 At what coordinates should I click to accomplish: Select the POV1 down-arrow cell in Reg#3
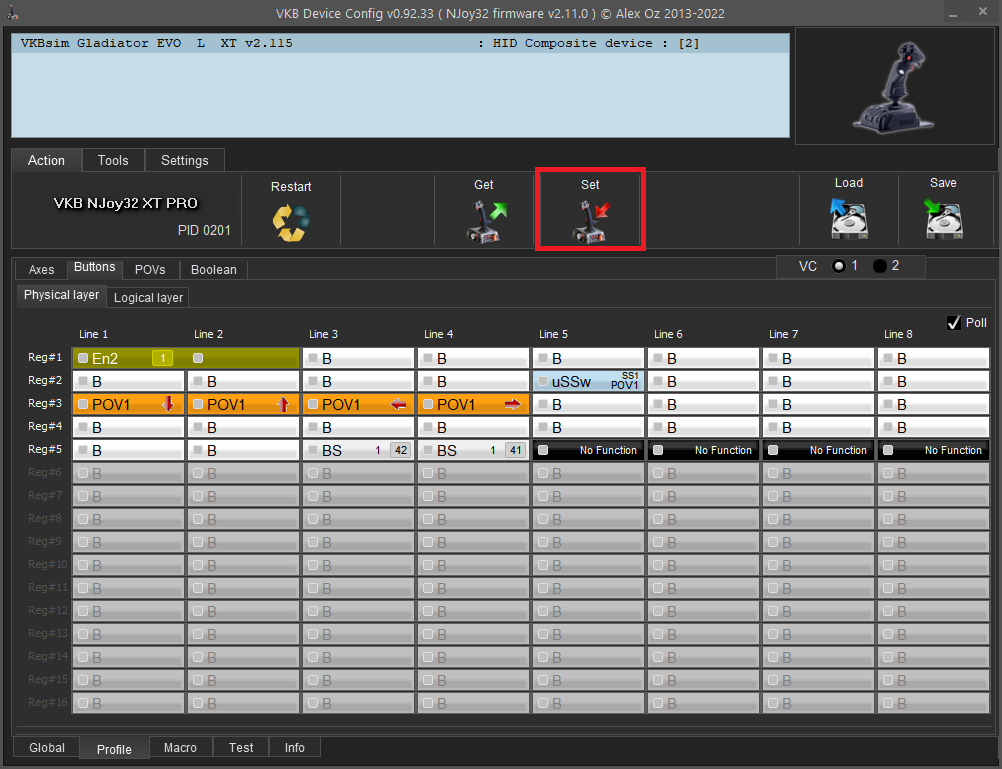[128, 405]
